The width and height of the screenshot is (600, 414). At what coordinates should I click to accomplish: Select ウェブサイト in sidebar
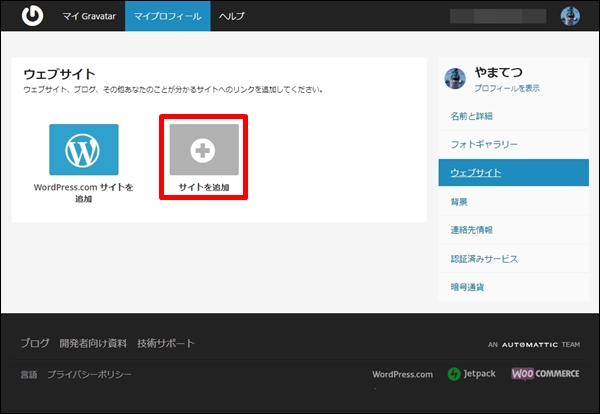click(x=514, y=173)
